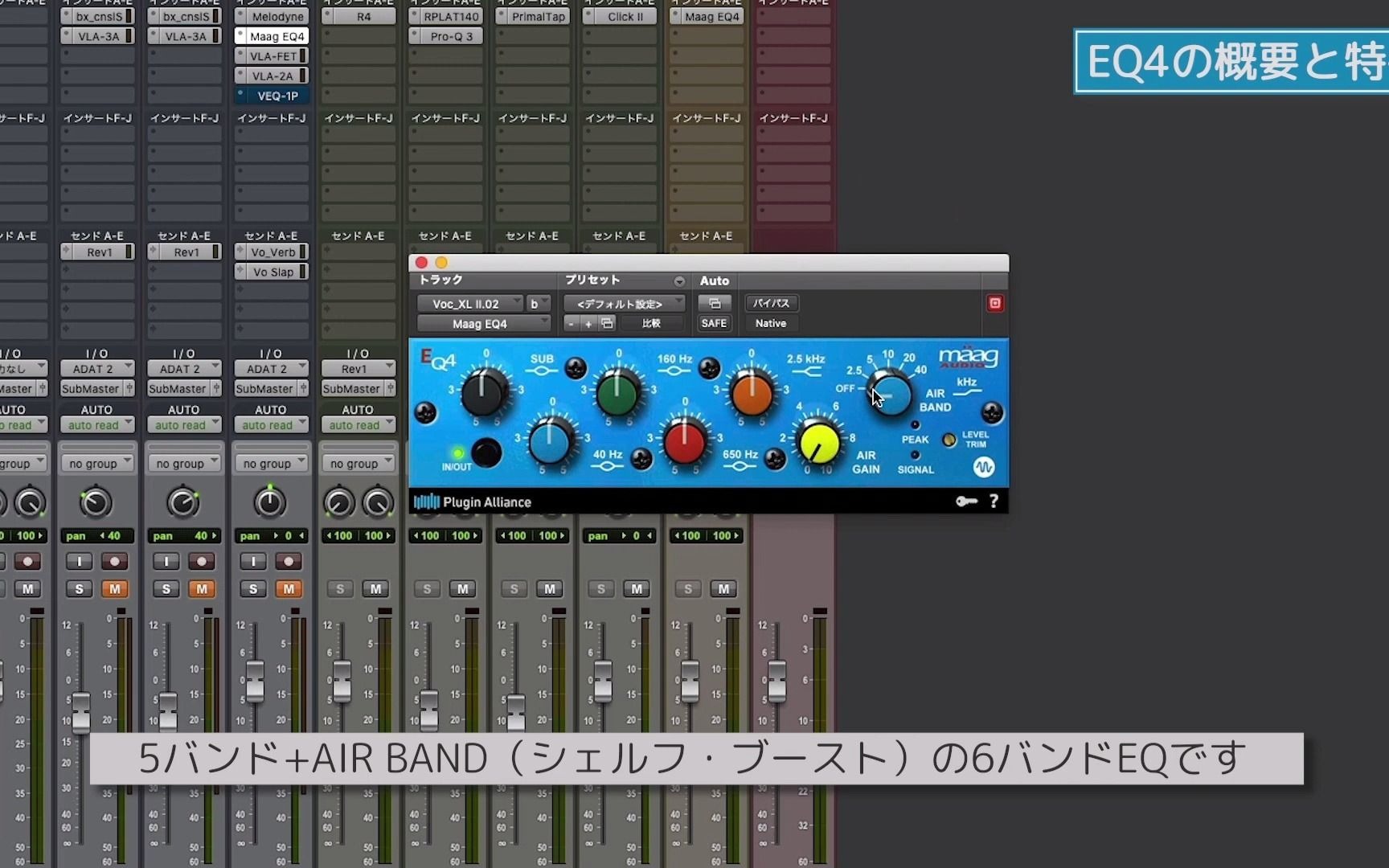Click the orange 2.5 kHz gain knob

(x=752, y=393)
